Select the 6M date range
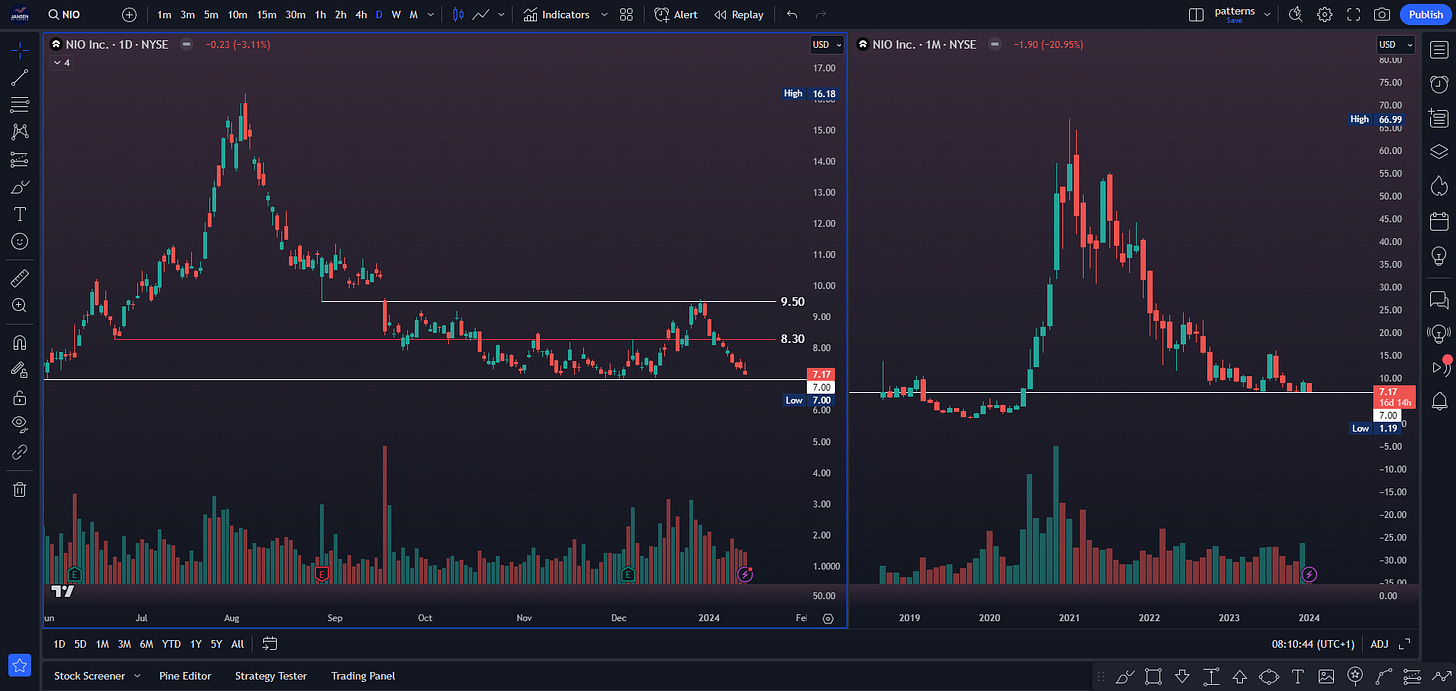 pos(146,644)
